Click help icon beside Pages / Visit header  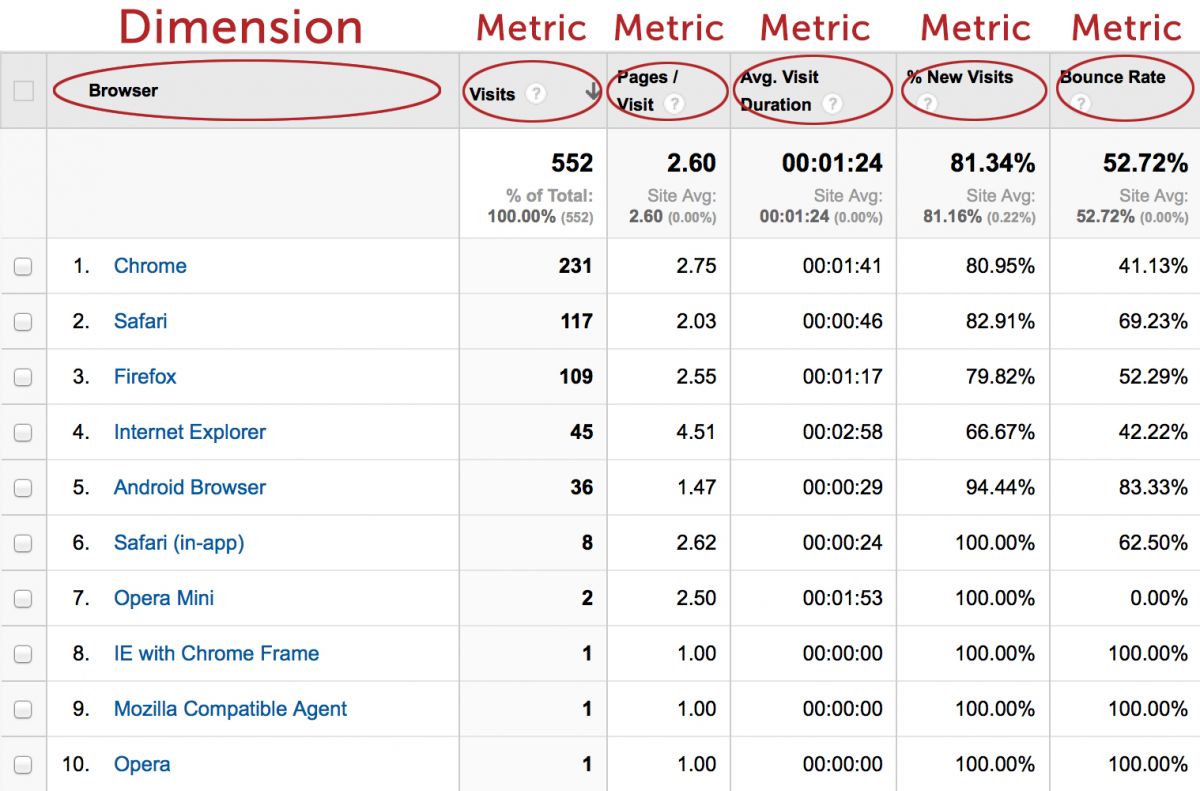click(x=674, y=104)
